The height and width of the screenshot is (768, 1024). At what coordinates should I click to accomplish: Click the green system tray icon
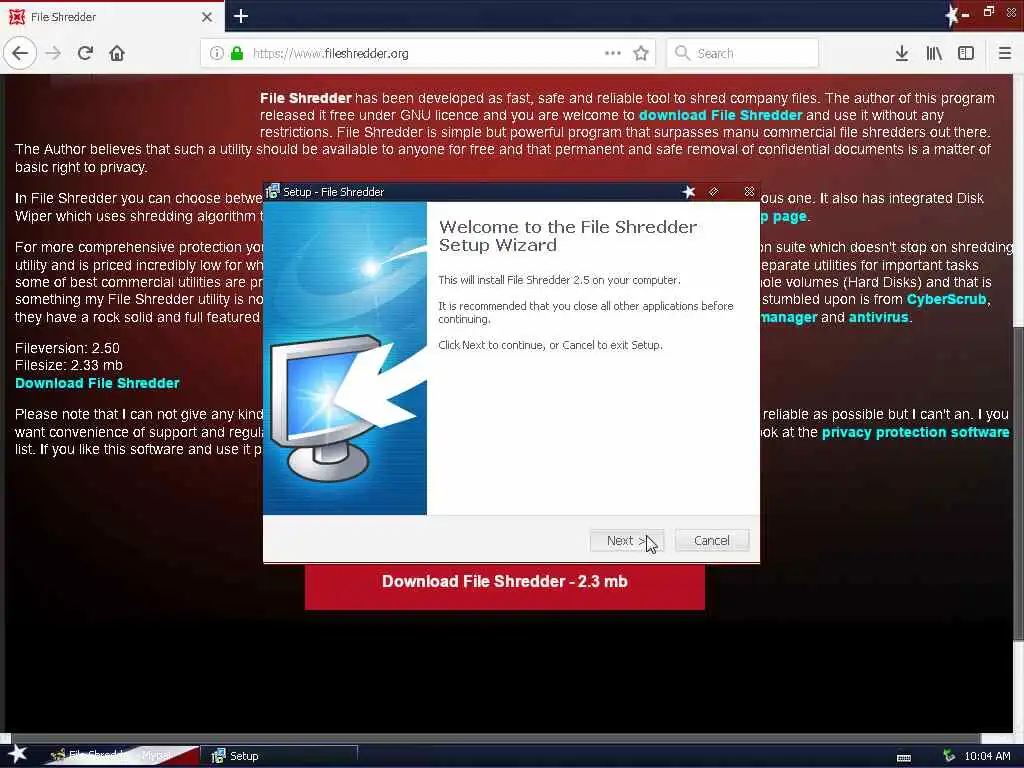coord(949,756)
